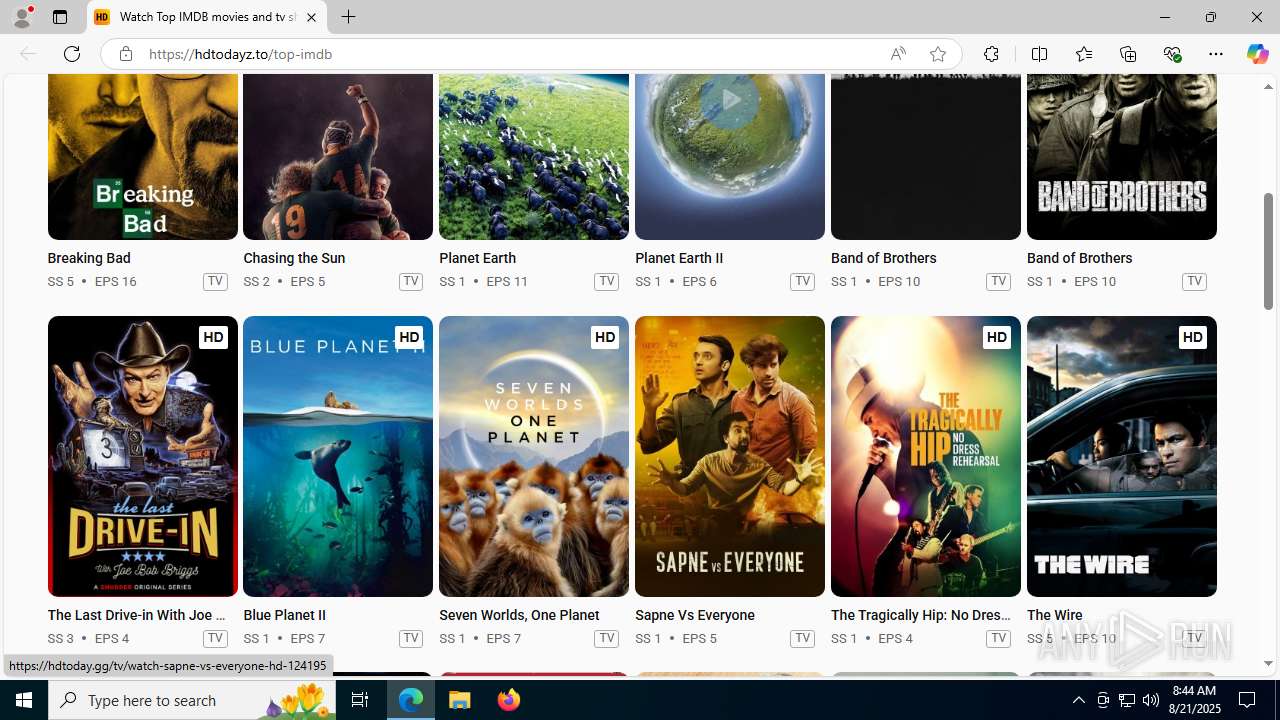Open Planet Earth II title link
This screenshot has width=1280, height=720.
click(679, 258)
